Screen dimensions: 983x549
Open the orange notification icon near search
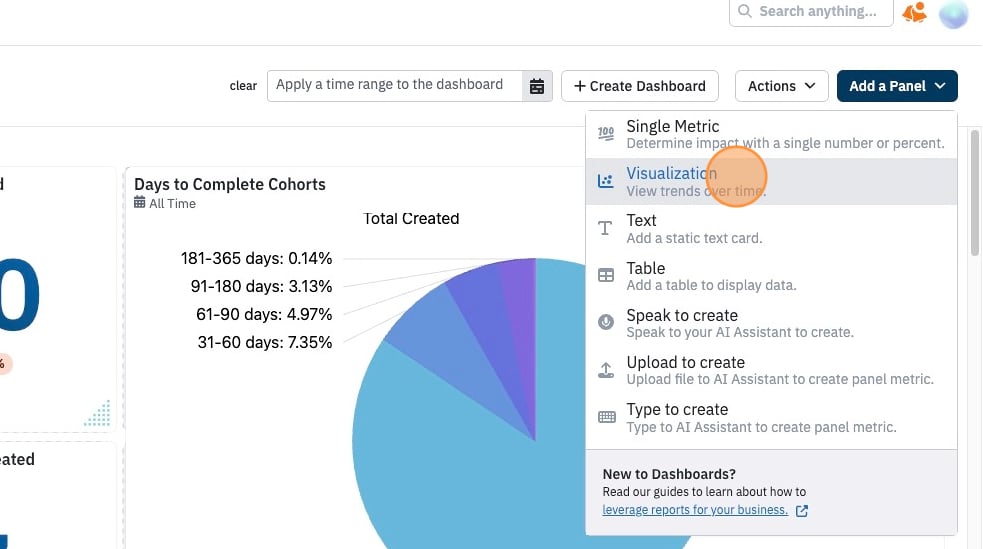pos(914,12)
